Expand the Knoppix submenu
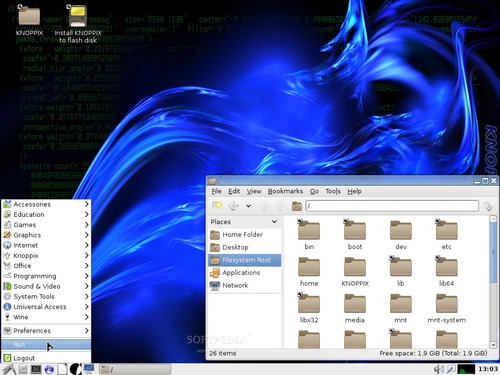The width and height of the screenshot is (500, 375). click(x=46, y=256)
